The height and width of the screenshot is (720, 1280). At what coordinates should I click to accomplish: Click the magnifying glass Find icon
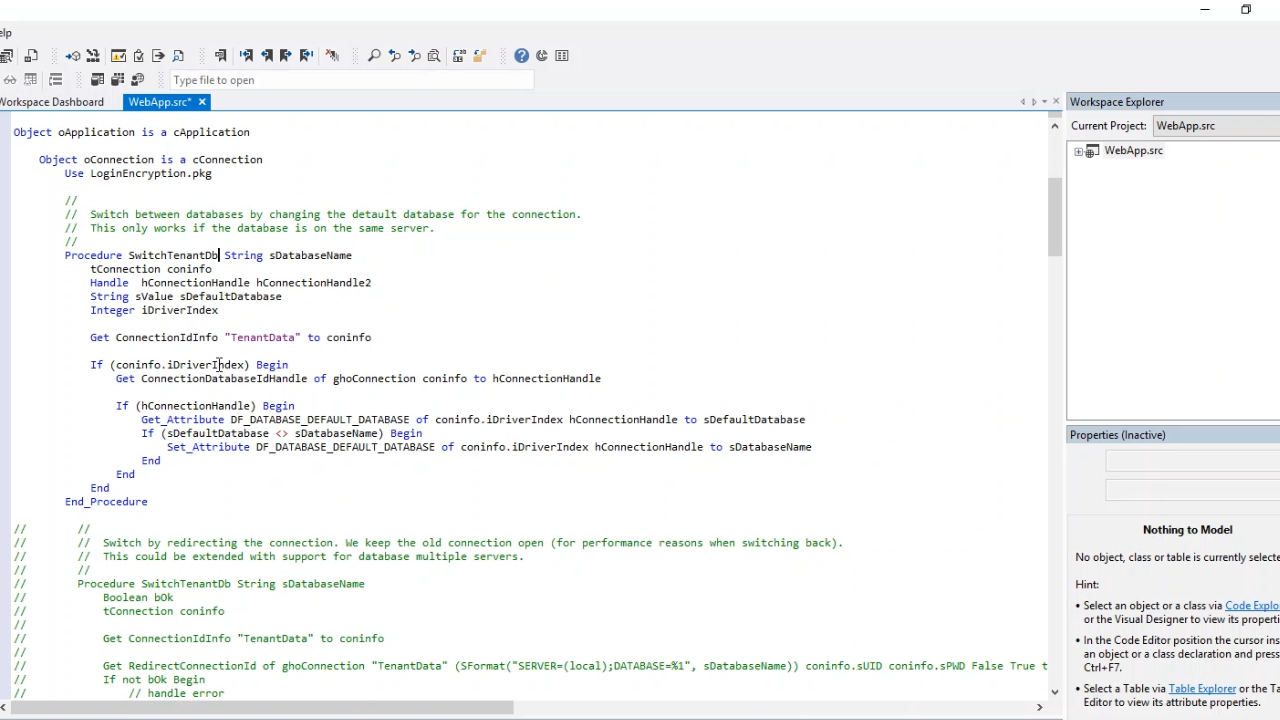click(x=374, y=56)
